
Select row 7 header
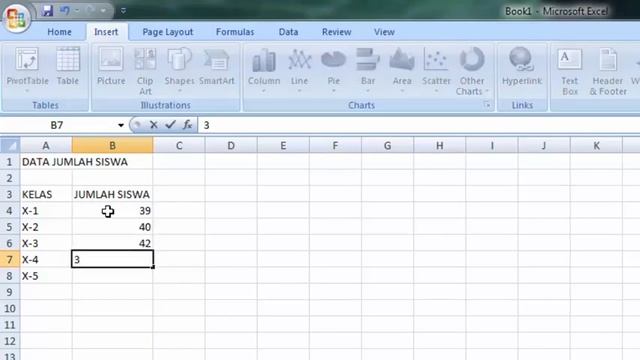point(10,260)
